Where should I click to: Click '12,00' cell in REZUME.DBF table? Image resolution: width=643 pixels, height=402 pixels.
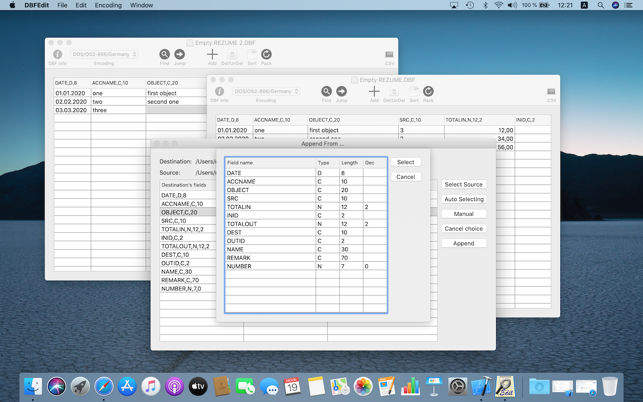479,130
